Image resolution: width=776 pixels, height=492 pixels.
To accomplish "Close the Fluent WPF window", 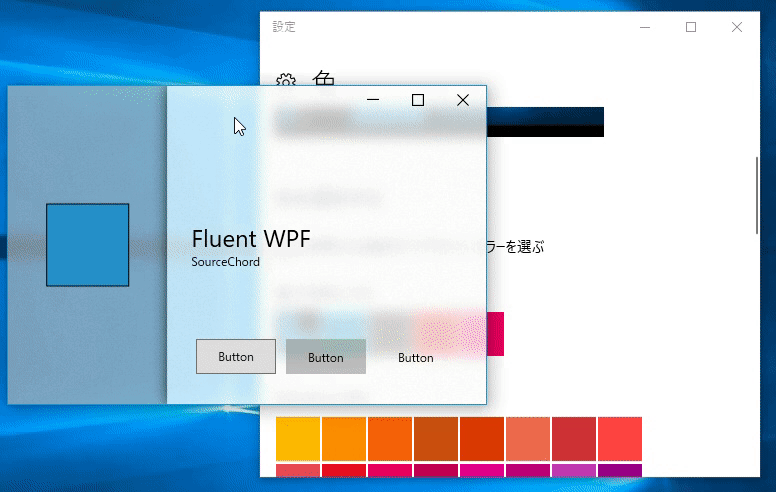I will (x=463, y=100).
